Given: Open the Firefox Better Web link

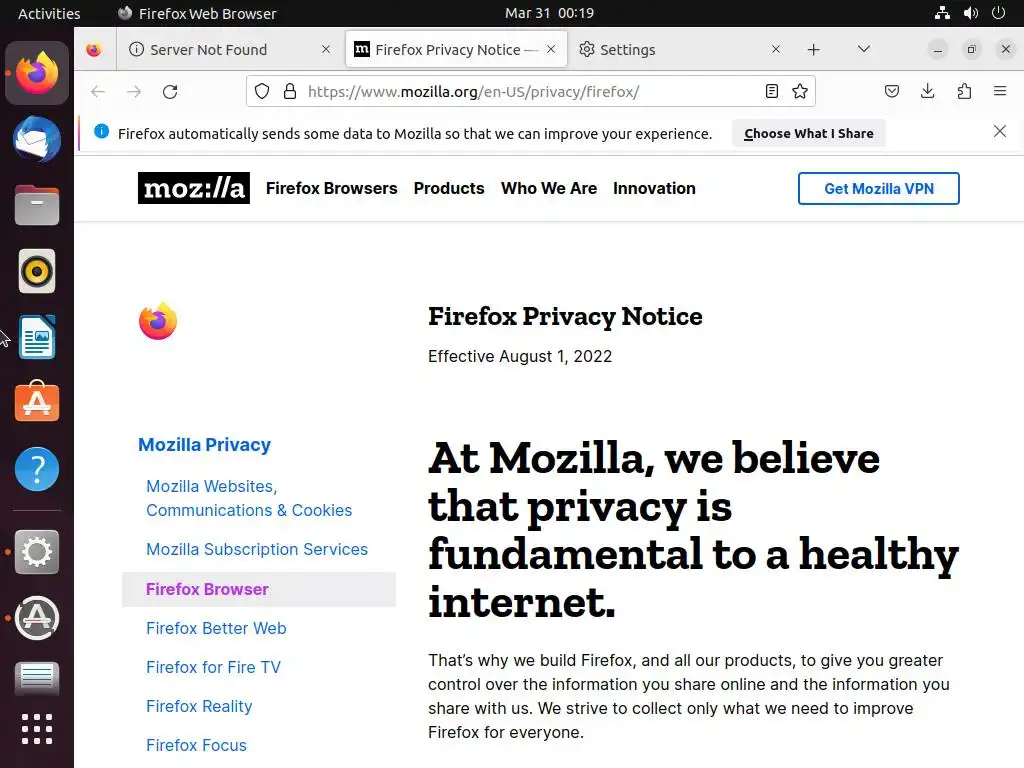Looking at the screenshot, I should (x=216, y=628).
